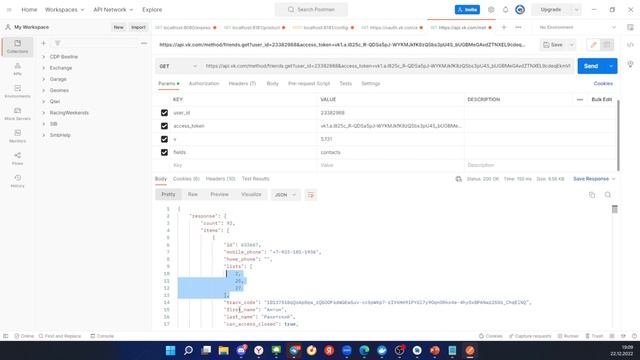The image size is (640, 360).
Task: Click the Send button
Action: (591, 66)
